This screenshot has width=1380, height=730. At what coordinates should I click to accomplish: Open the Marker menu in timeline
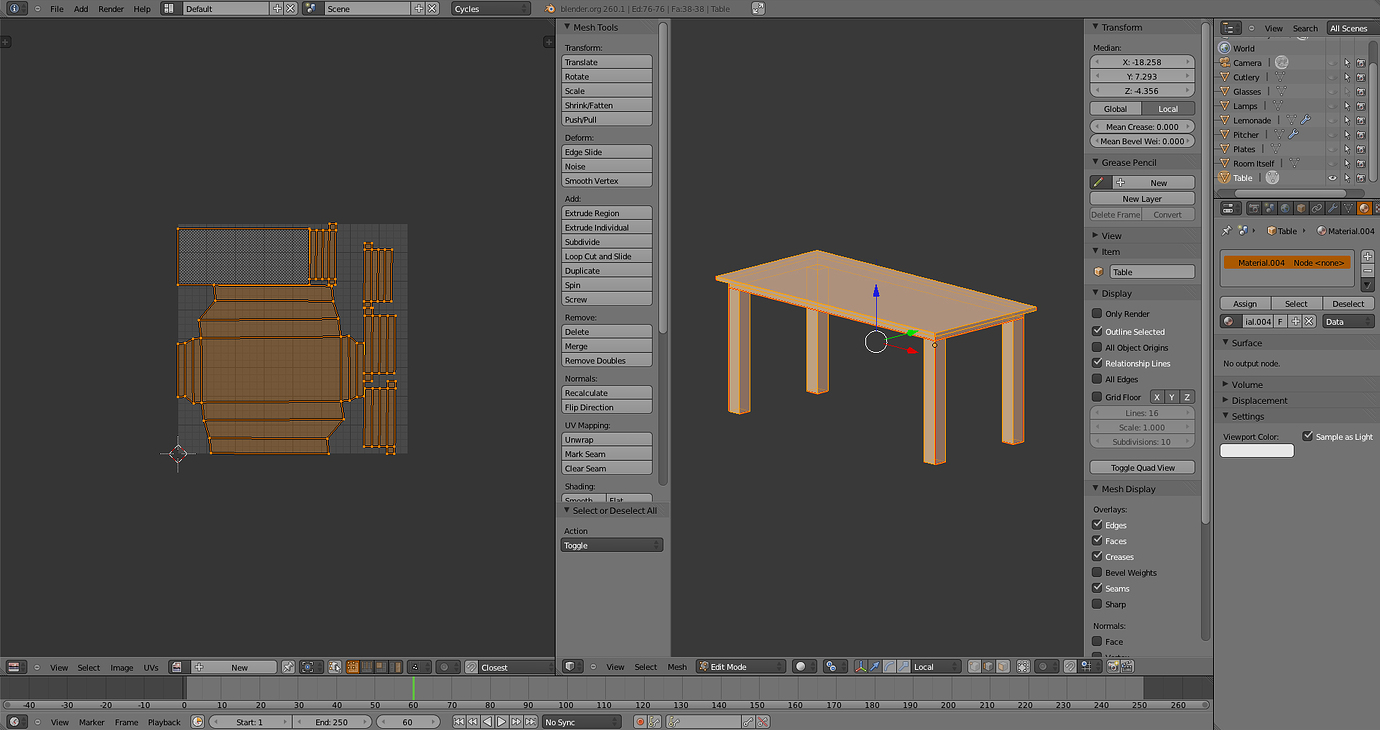click(91, 722)
